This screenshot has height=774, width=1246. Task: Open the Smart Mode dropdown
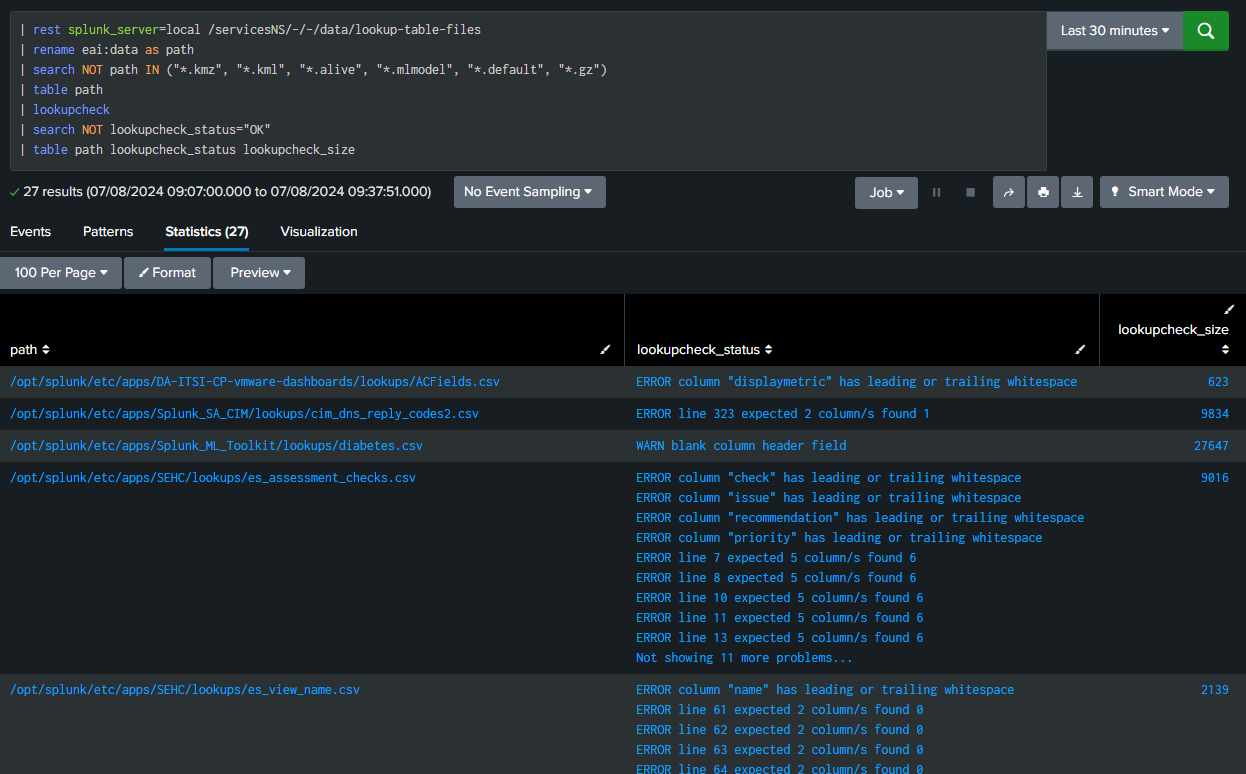pos(1164,192)
